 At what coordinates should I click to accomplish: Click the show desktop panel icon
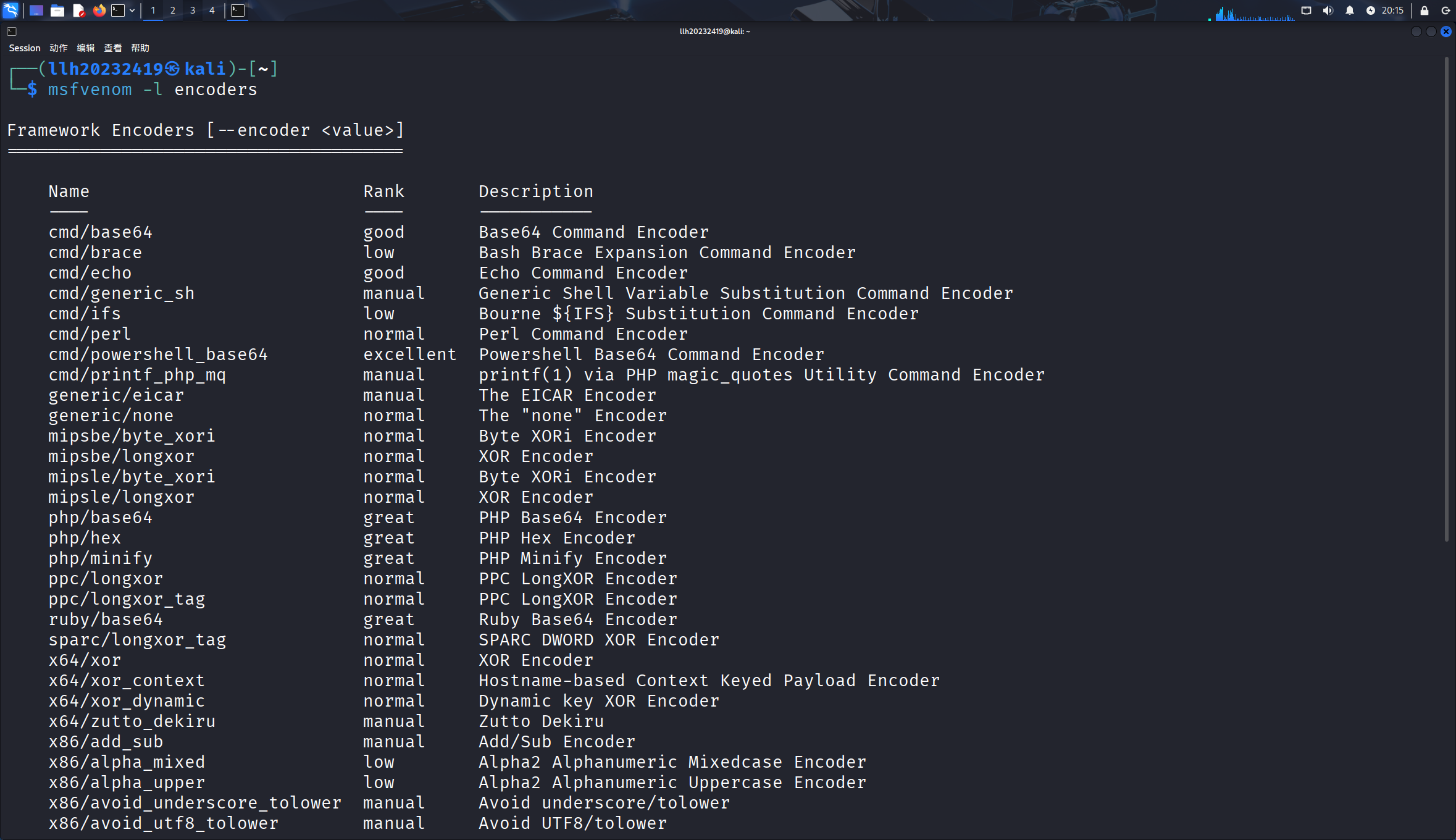click(x=36, y=10)
